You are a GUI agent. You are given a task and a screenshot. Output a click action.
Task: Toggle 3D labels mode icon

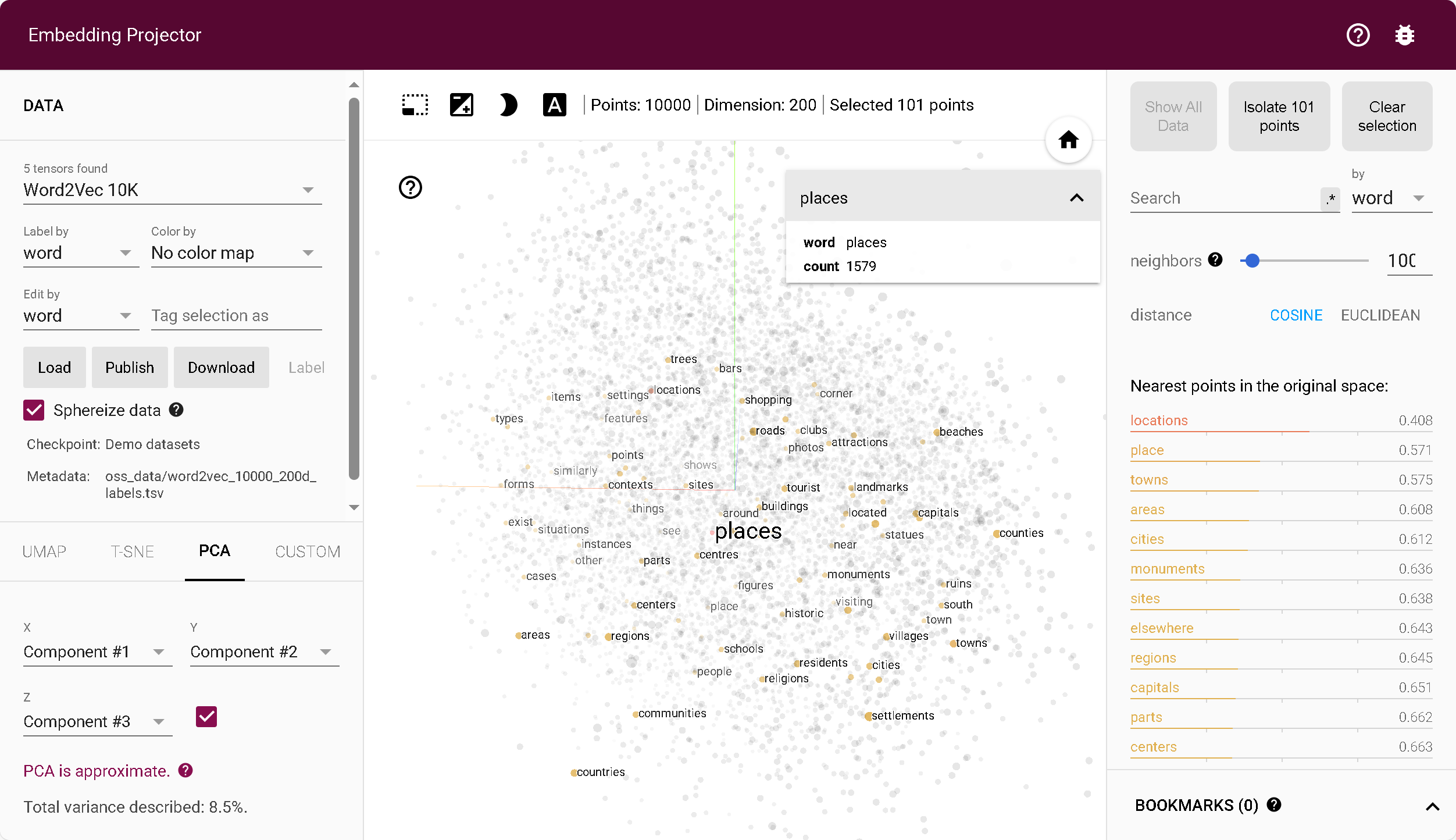coord(554,105)
